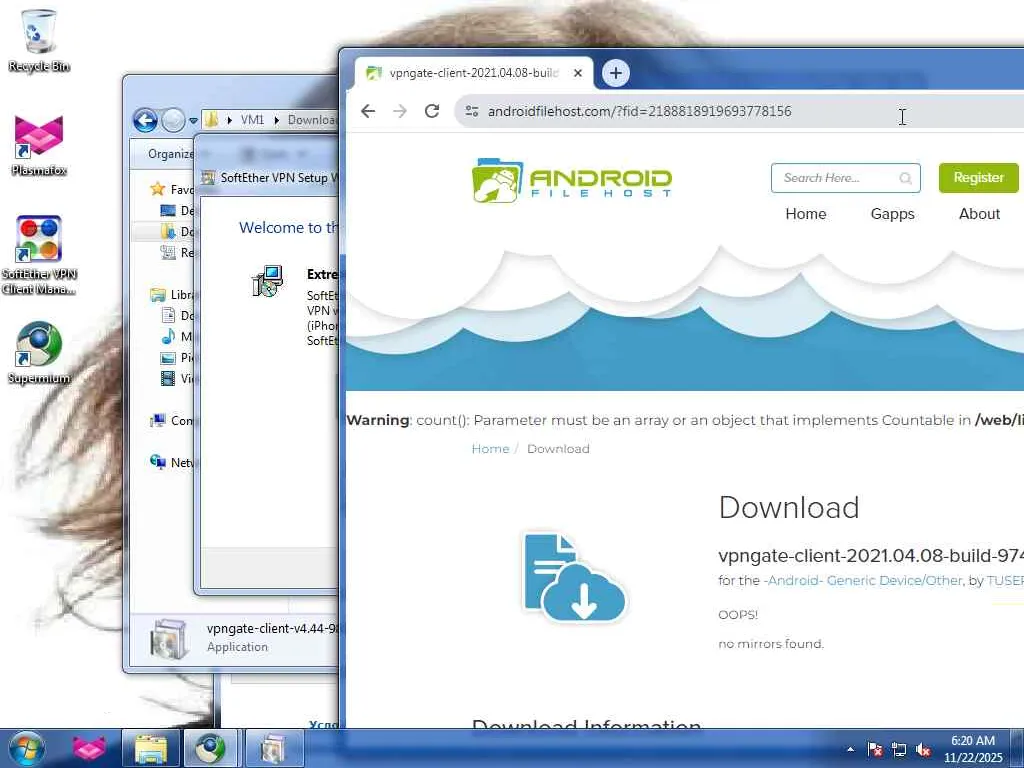
Task: Open File Explorer from the taskbar
Action: [x=151, y=748]
